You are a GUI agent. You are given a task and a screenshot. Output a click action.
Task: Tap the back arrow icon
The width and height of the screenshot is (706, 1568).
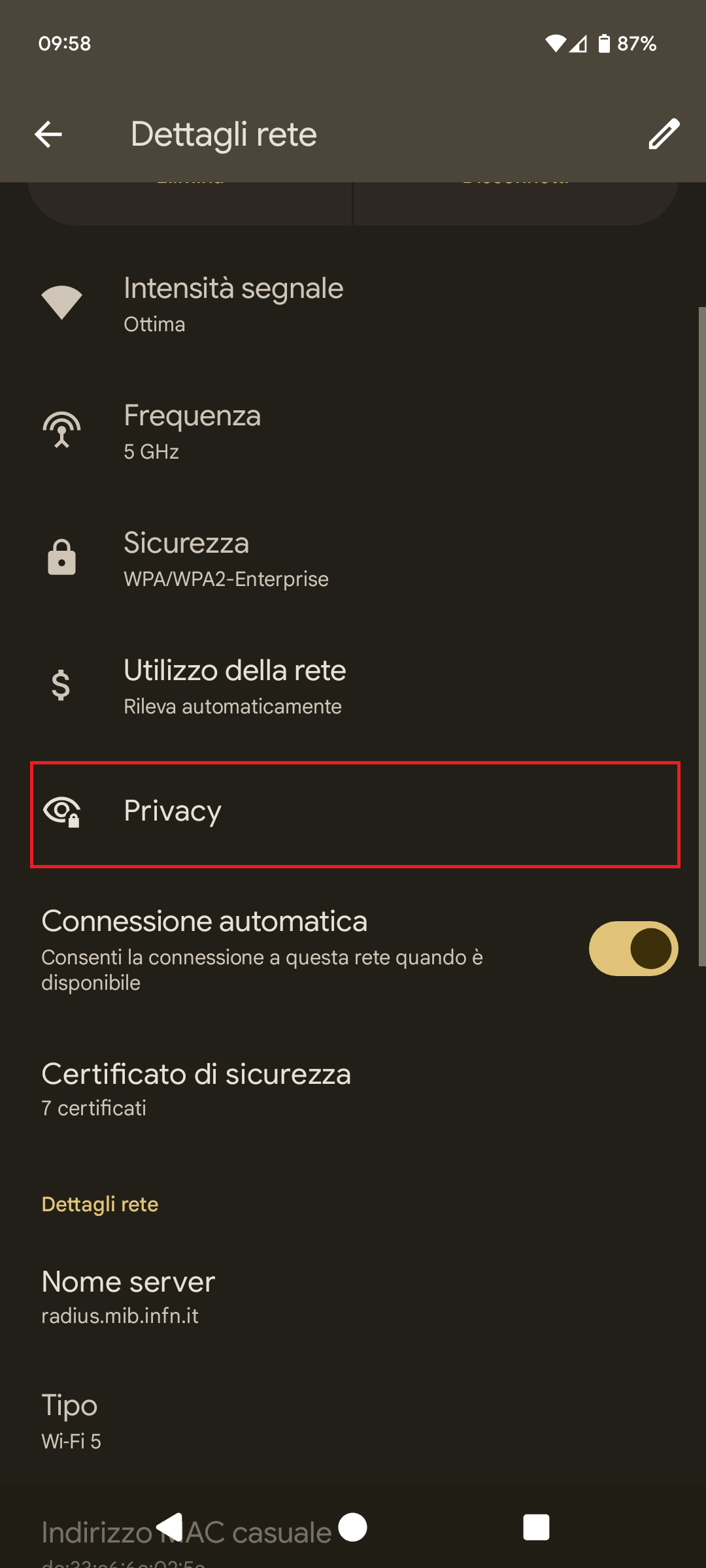(48, 135)
